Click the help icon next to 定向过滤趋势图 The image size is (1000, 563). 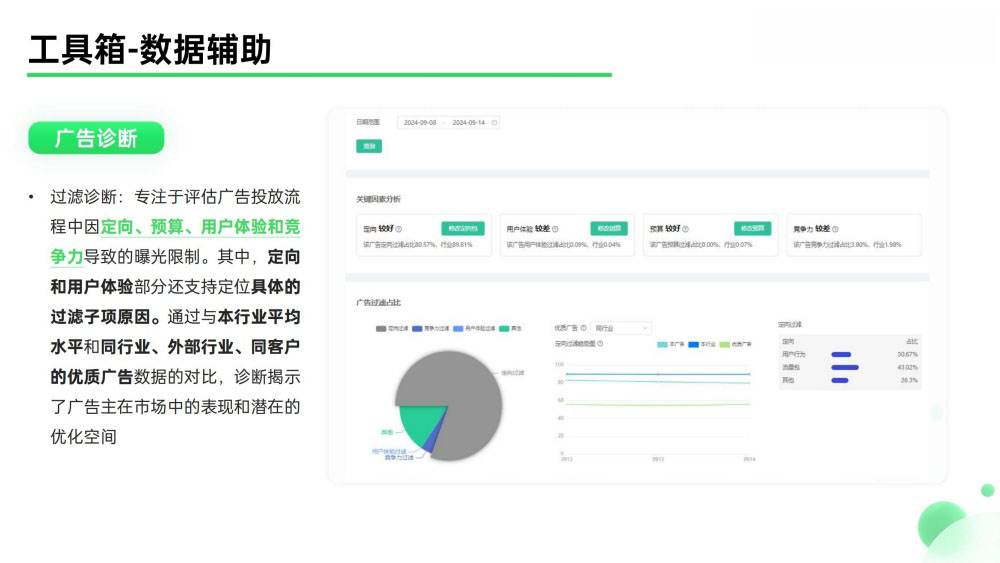[x=600, y=344]
